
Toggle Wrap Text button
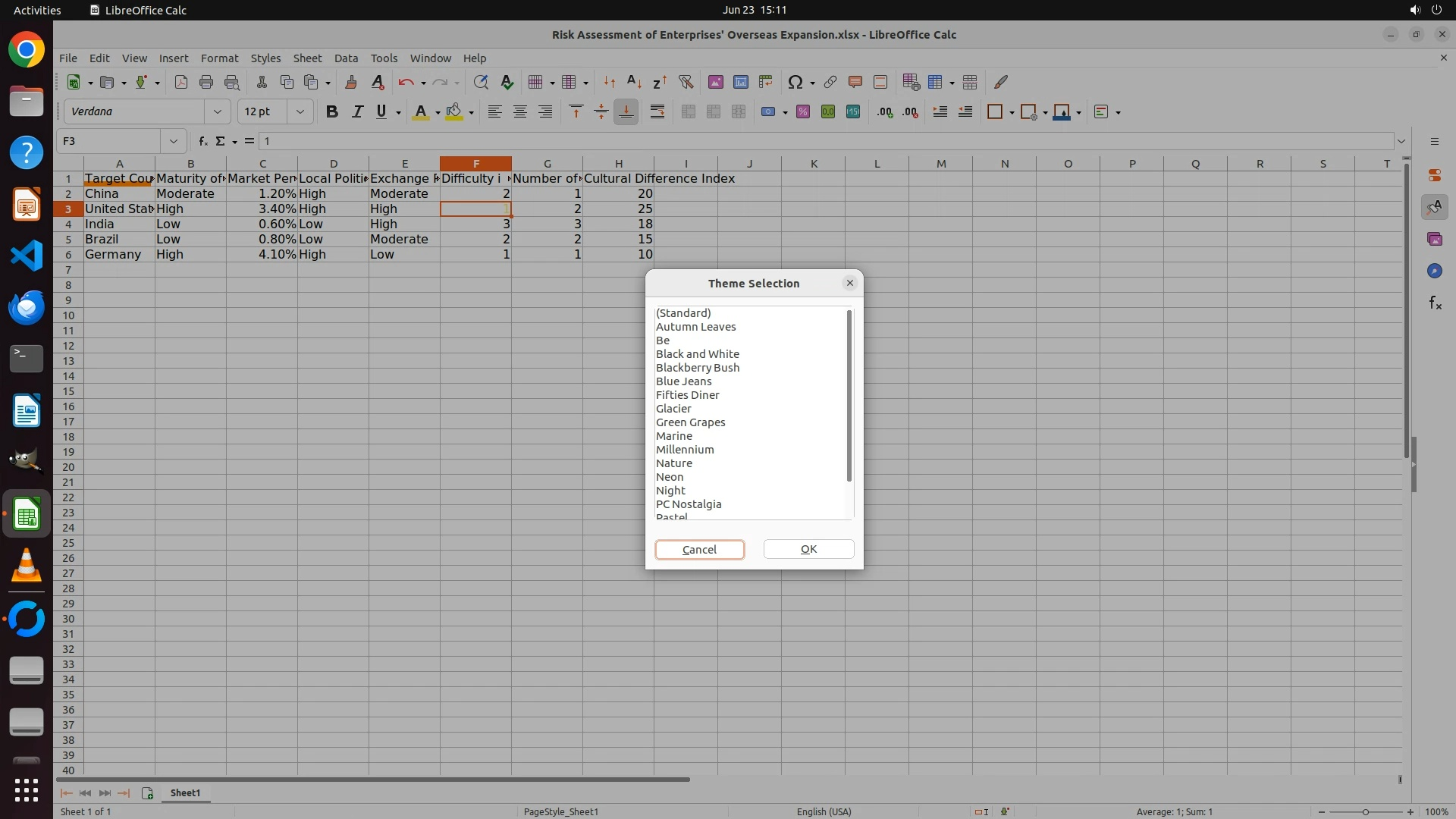657,112
